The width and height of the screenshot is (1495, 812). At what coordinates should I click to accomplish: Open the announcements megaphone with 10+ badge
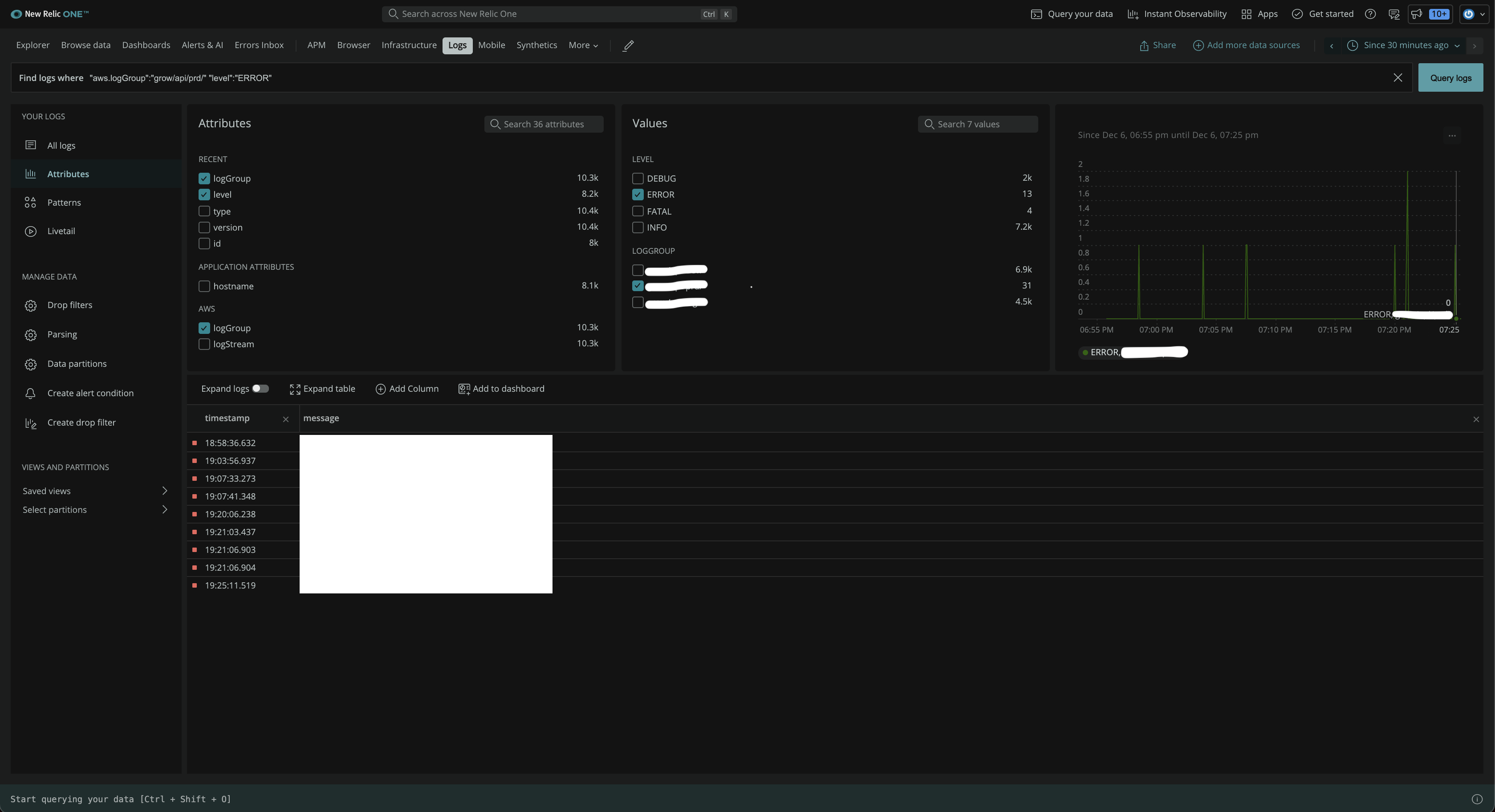[1430, 14]
